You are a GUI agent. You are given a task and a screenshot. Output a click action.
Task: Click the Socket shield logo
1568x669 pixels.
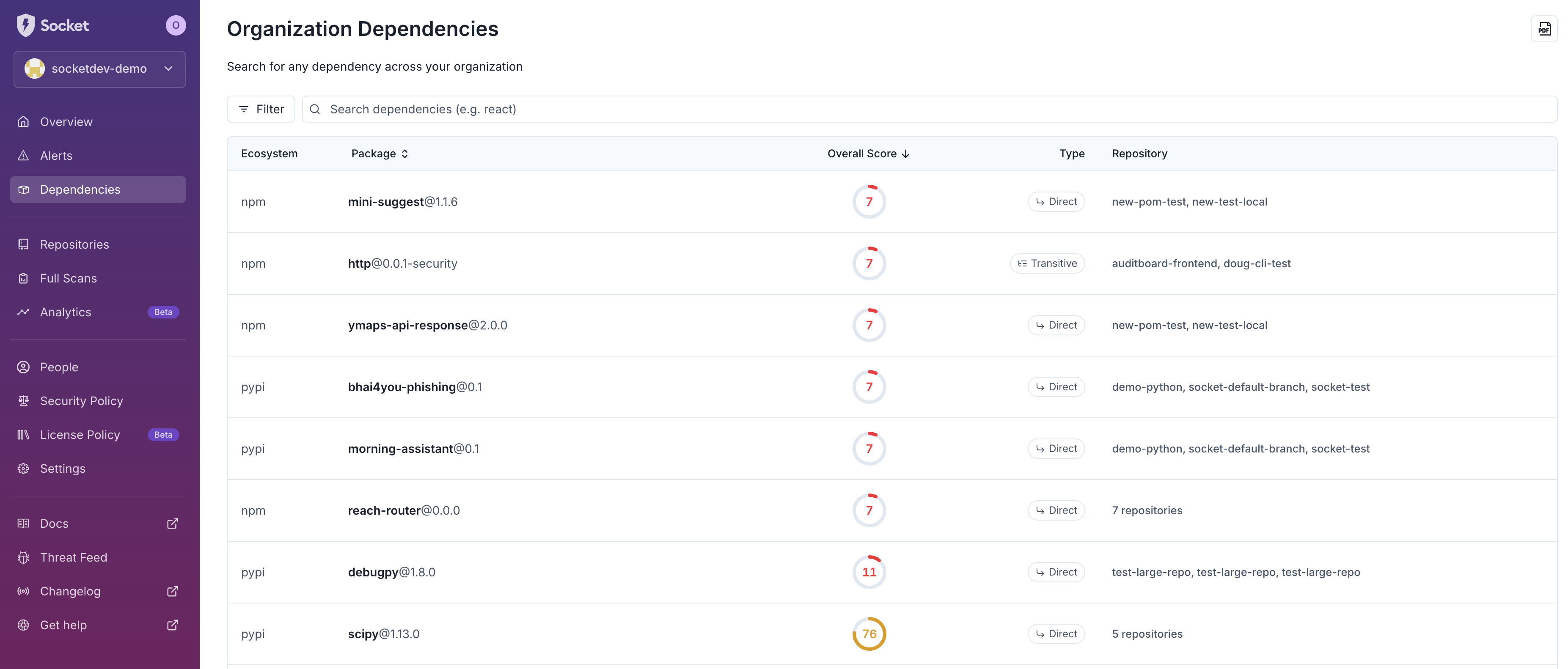(x=25, y=25)
